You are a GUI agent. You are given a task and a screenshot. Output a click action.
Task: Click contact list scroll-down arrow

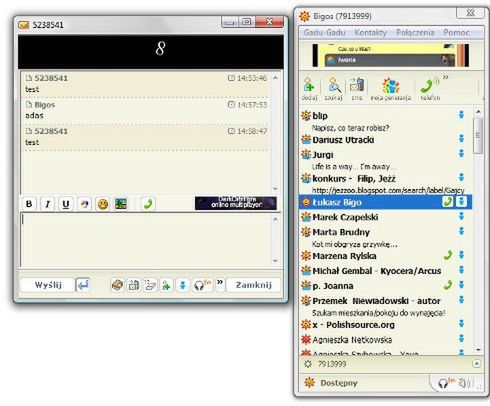(x=479, y=350)
